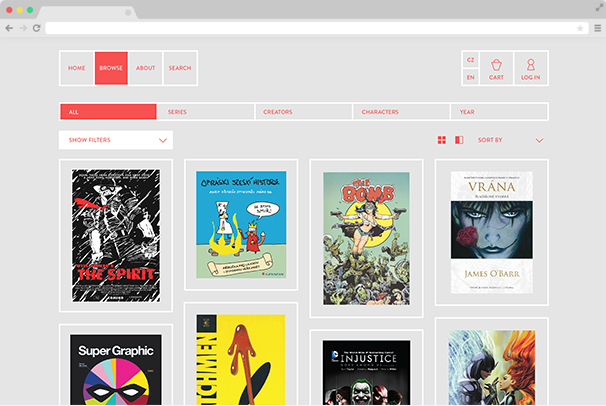
Task: Open the Year filter tab
Action: (x=498, y=112)
